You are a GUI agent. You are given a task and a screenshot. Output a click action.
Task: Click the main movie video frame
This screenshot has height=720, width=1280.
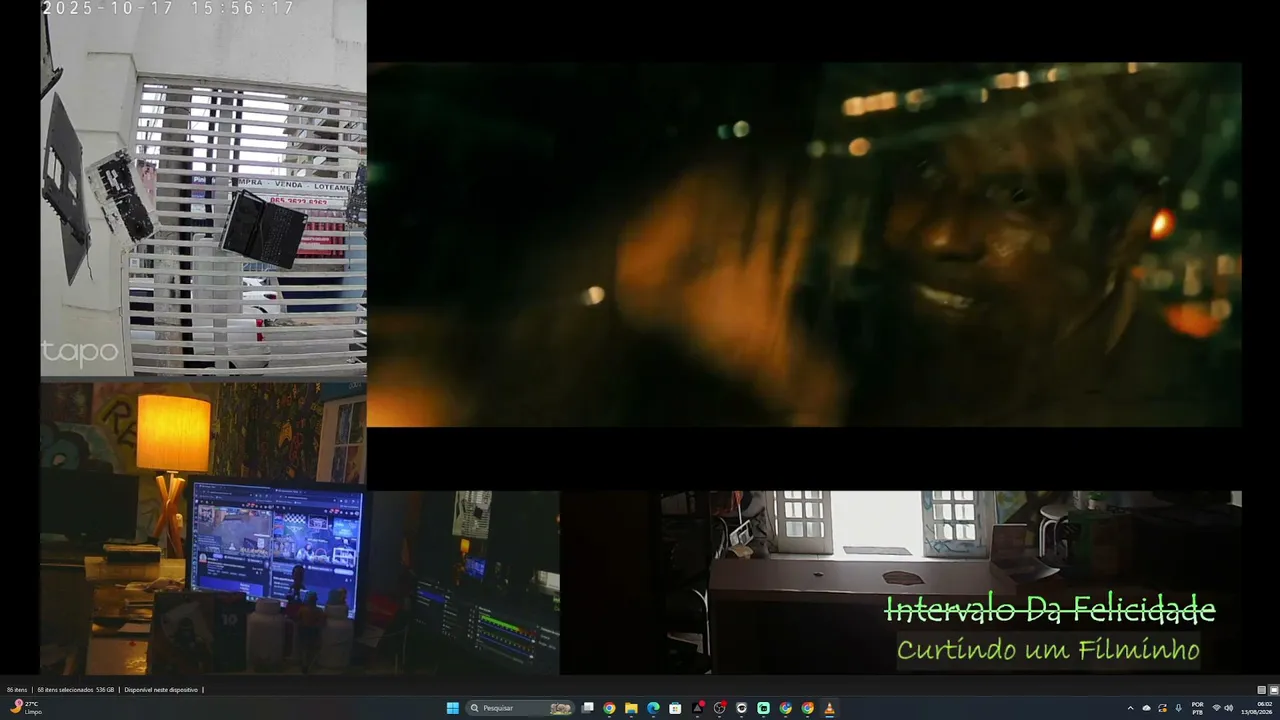[805, 245]
